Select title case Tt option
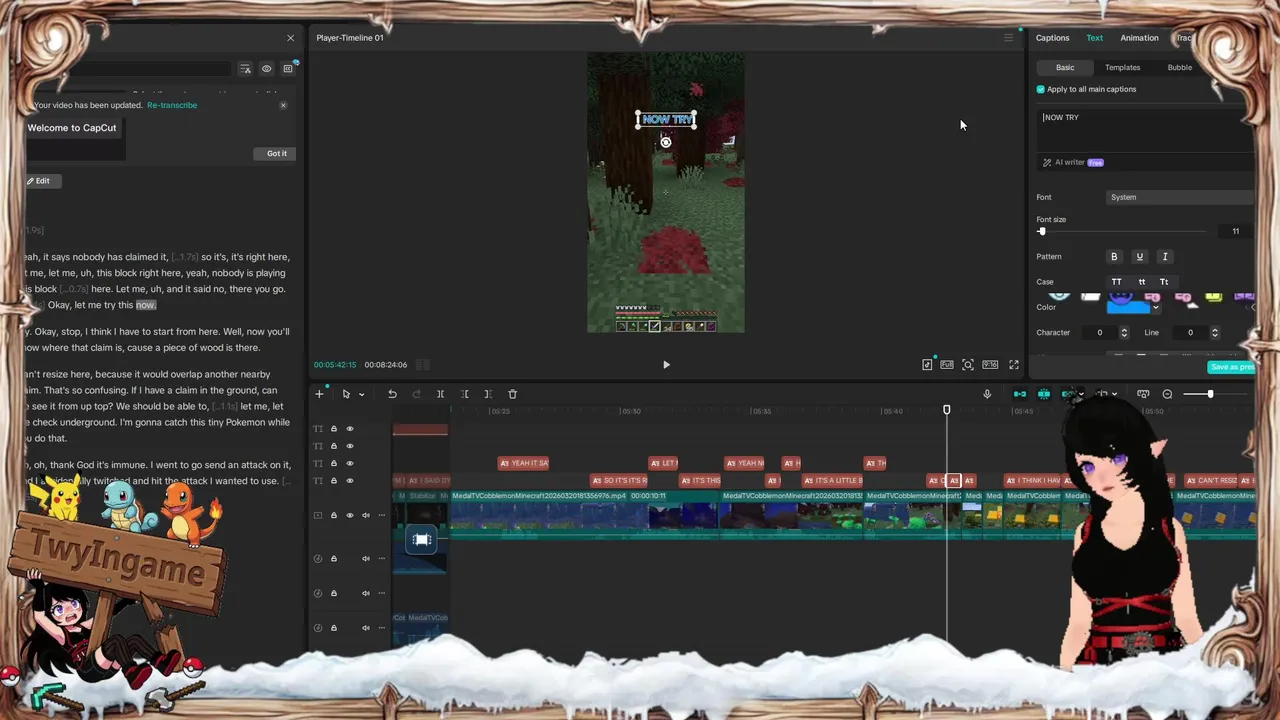The image size is (1280, 720). click(x=1164, y=282)
